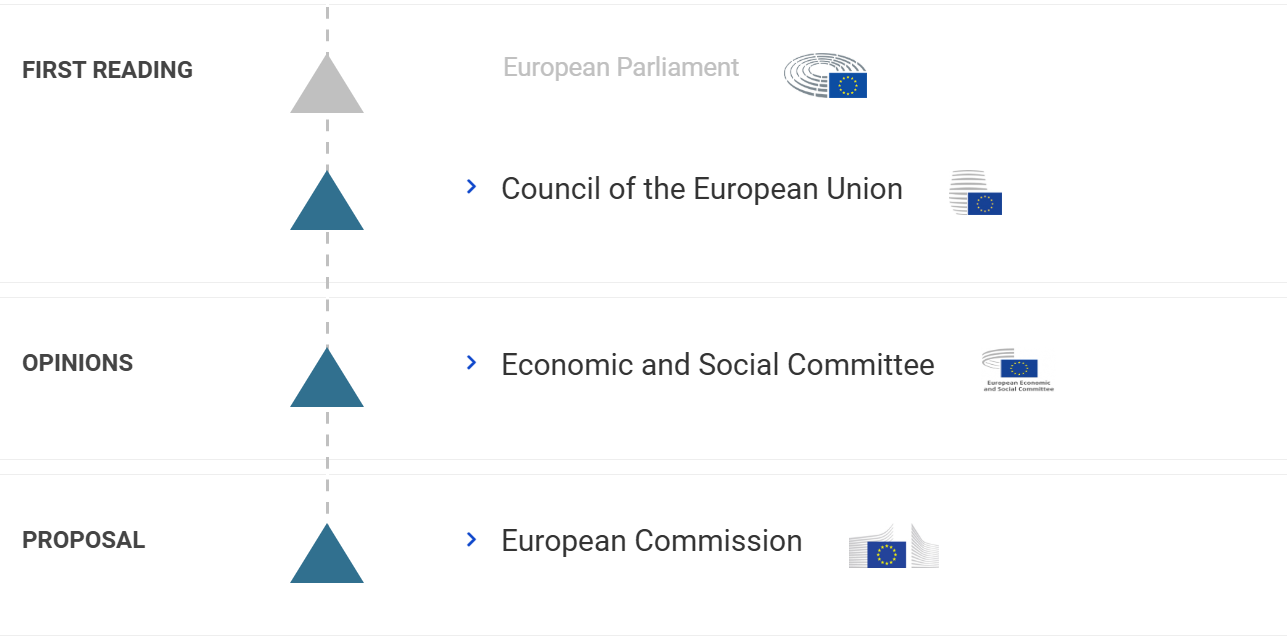Screen dimensions: 1287x638
Task: Expand the Council of the European Union chevron
Action: click(471, 187)
